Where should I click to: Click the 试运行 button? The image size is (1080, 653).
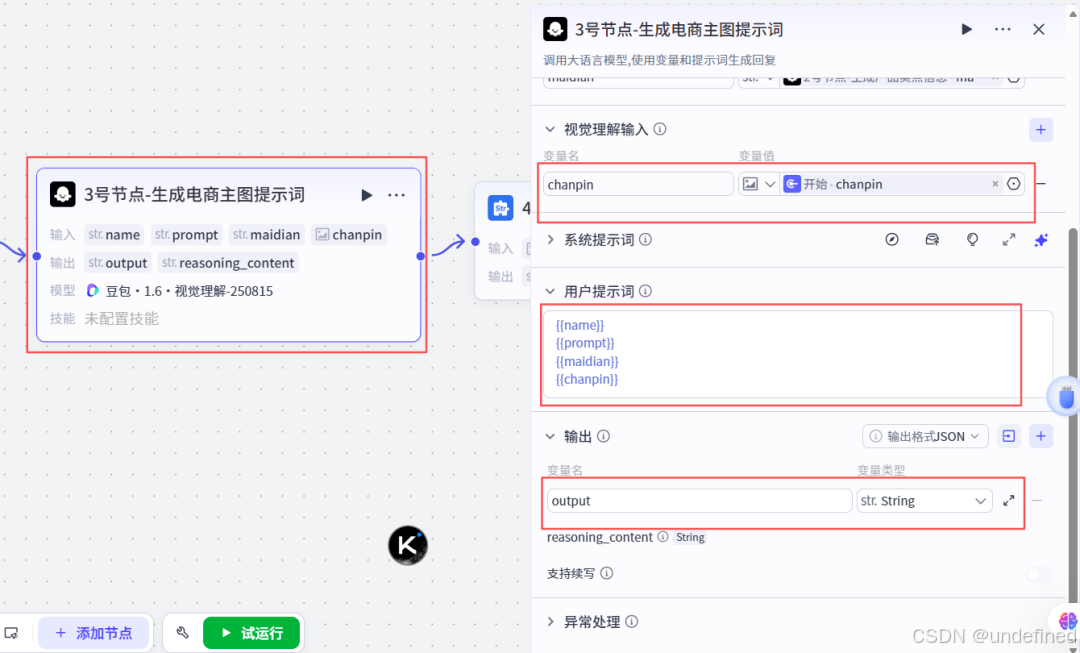[251, 633]
